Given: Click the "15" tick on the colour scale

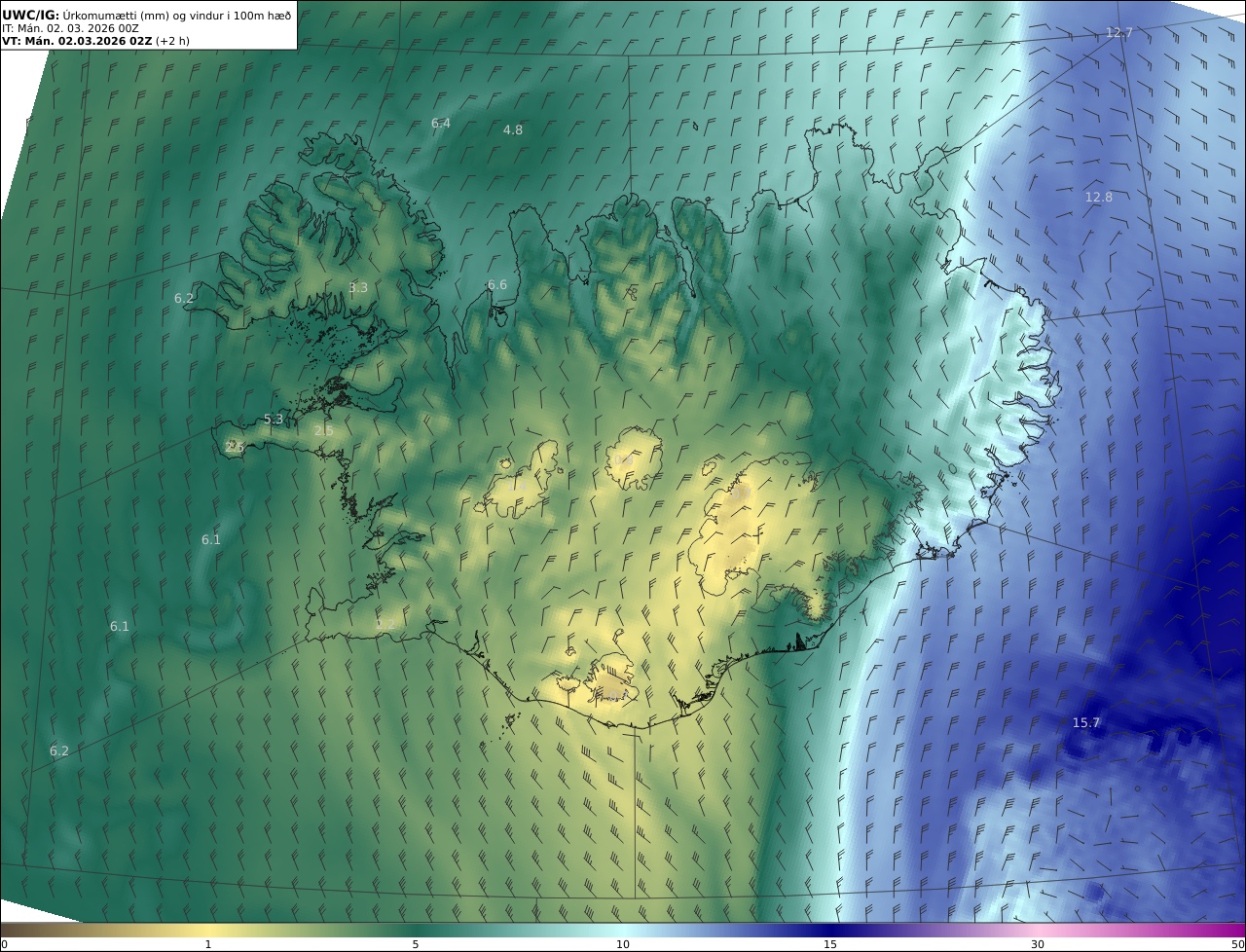Looking at the screenshot, I should 830,944.
